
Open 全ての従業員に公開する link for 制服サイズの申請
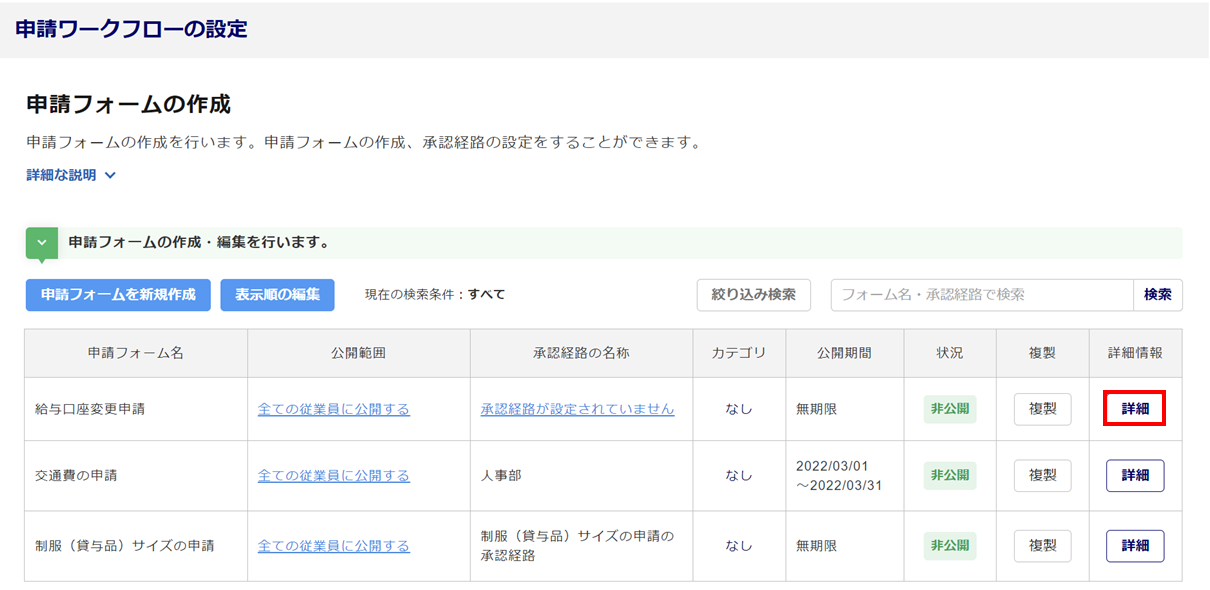334,546
